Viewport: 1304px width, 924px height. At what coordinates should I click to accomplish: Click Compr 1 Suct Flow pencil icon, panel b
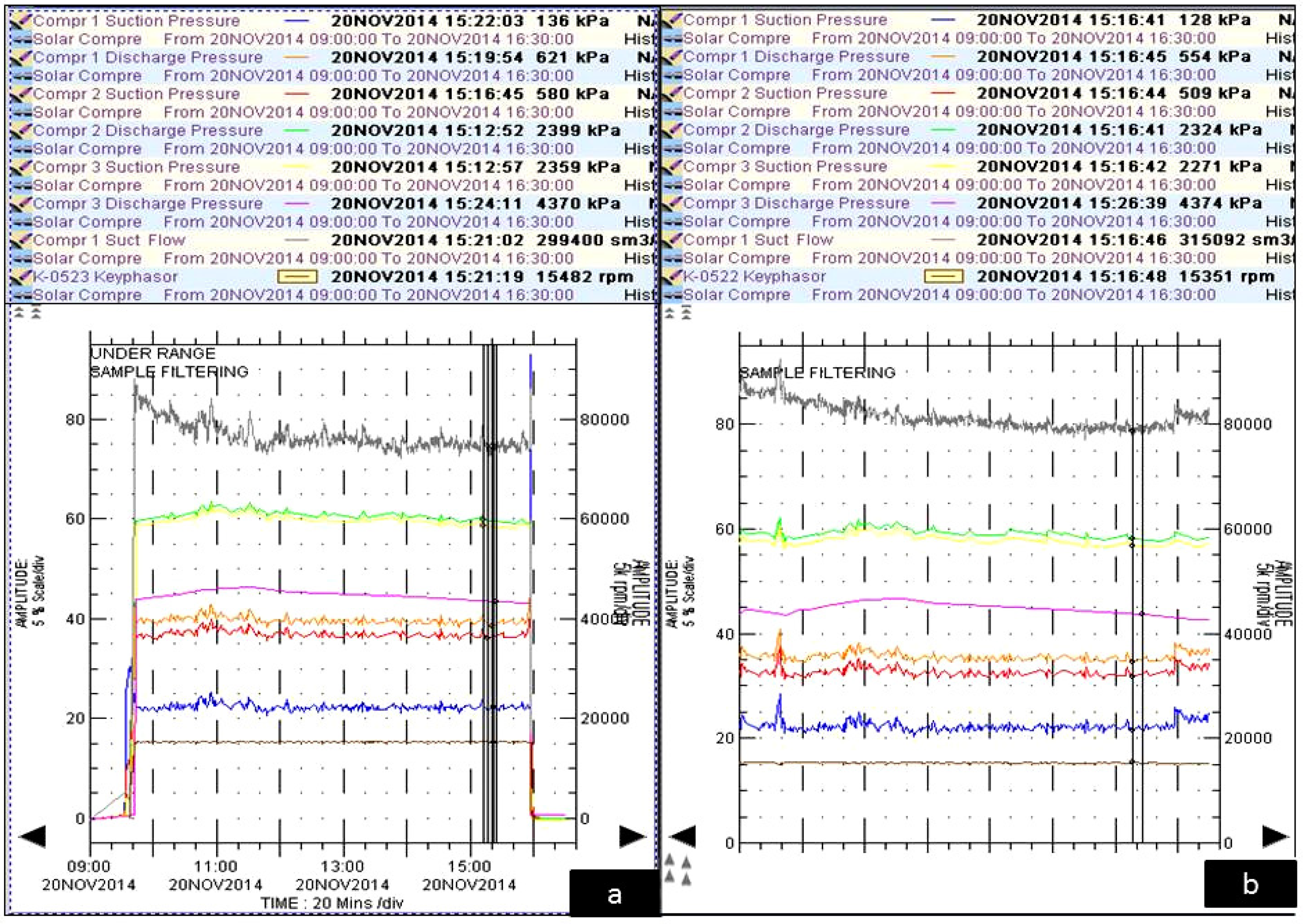pos(672,240)
